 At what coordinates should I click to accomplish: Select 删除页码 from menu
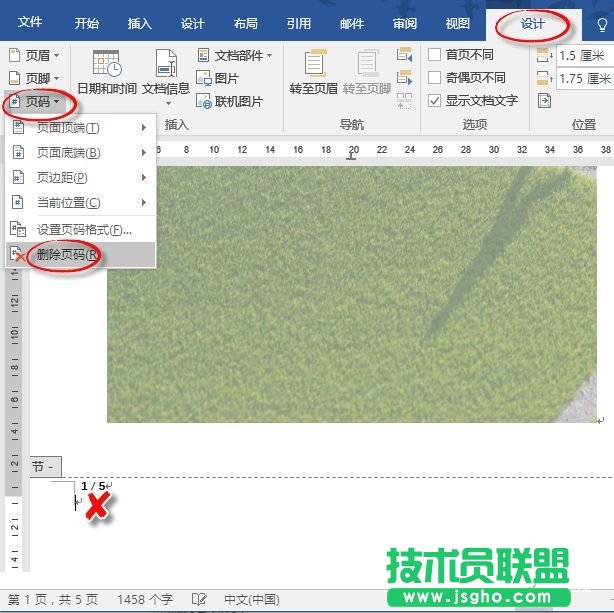coord(68,254)
